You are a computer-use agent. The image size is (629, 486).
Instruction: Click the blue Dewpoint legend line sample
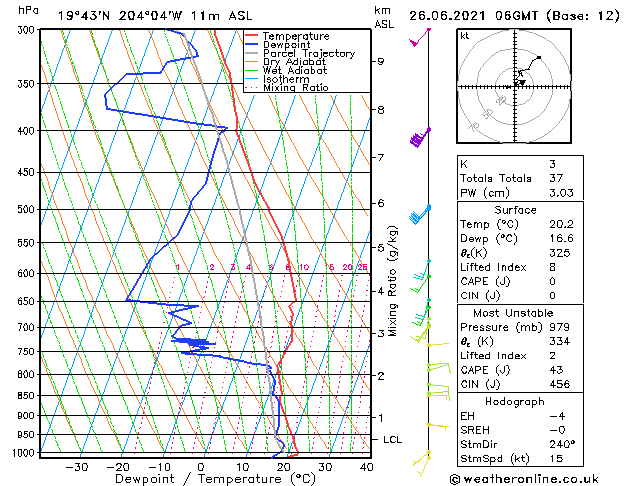(x=251, y=44)
